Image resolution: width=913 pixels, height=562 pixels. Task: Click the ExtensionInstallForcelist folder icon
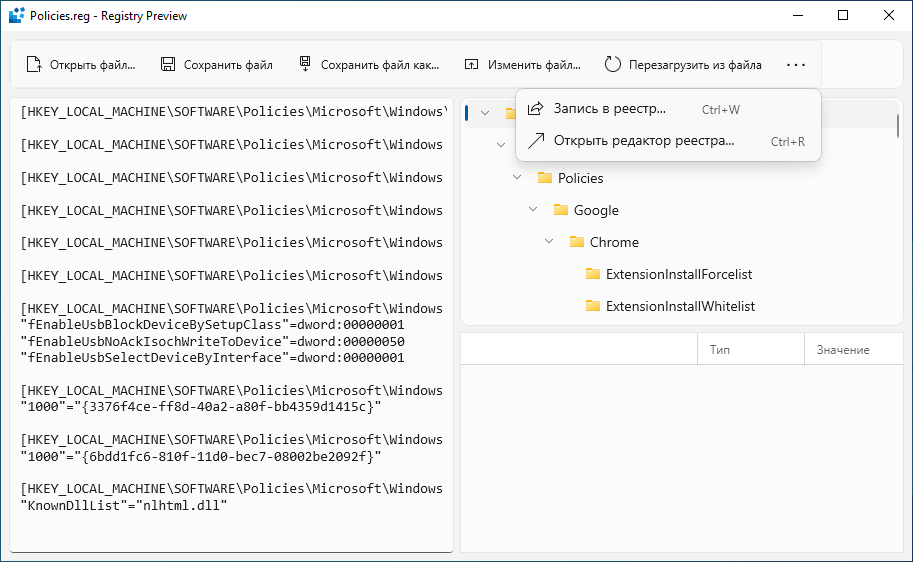pyautogui.click(x=593, y=274)
